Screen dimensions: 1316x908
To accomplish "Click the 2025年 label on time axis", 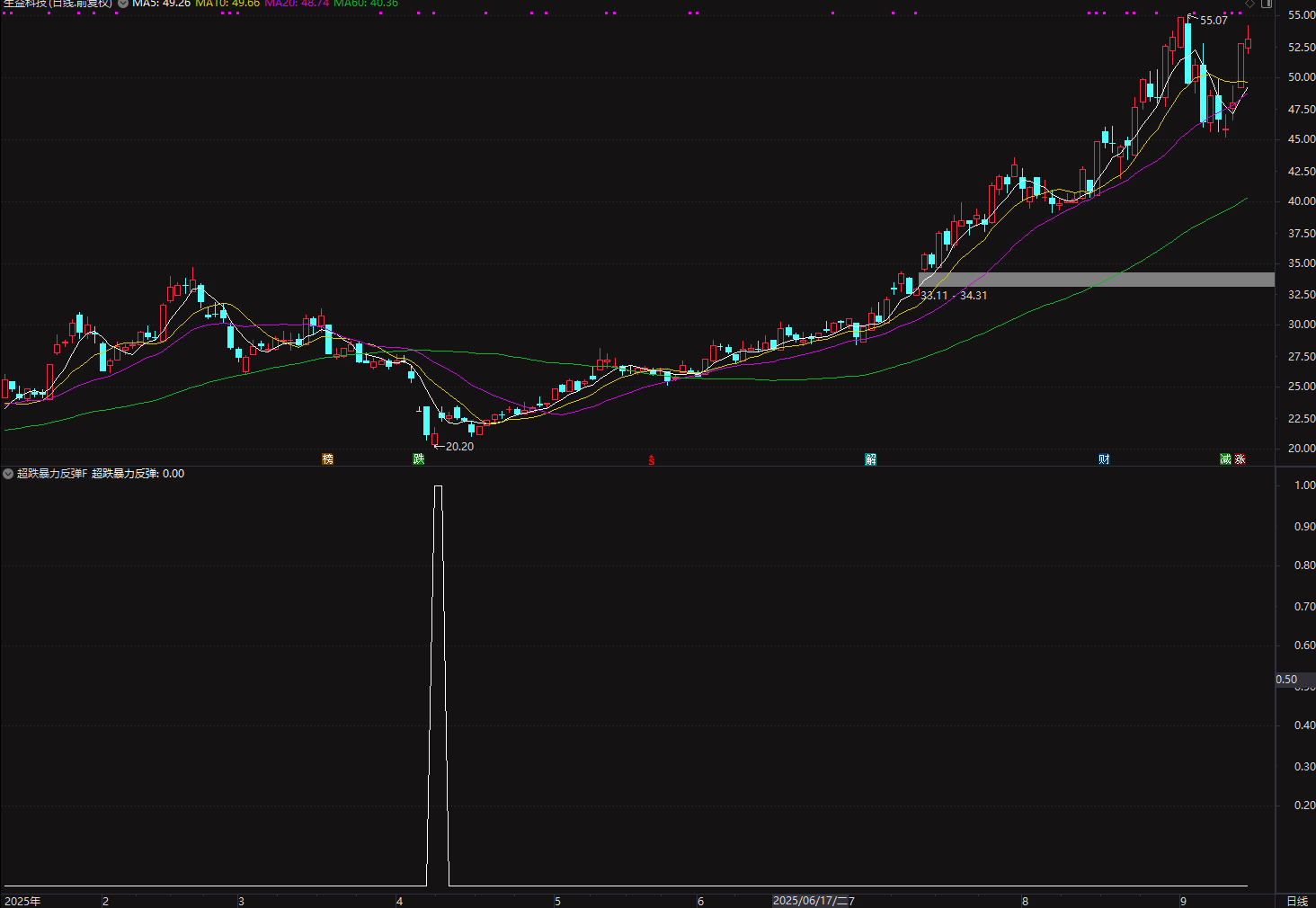I will click(22, 901).
